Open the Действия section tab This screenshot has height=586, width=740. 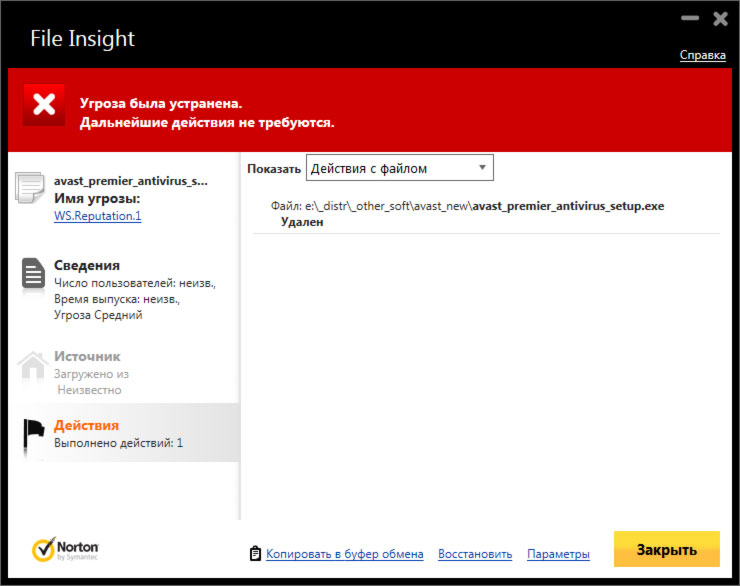[x=86, y=425]
